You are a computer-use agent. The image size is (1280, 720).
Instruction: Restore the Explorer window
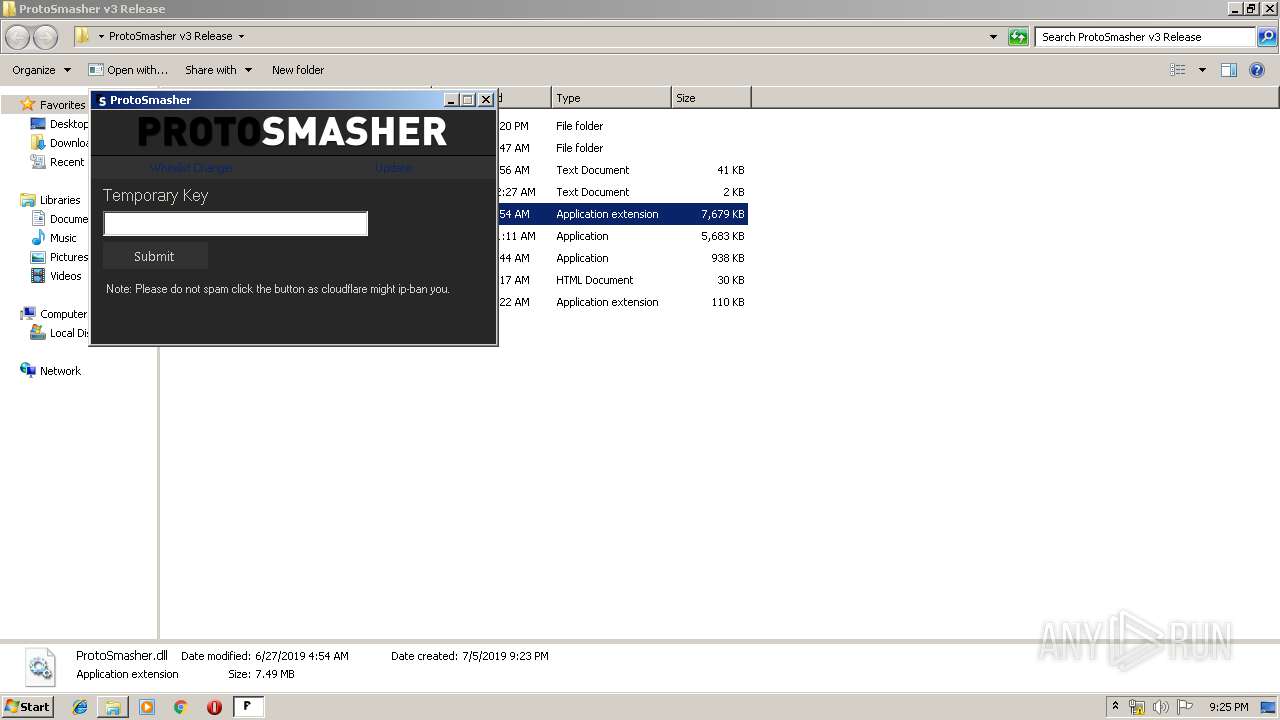[x=1250, y=9]
